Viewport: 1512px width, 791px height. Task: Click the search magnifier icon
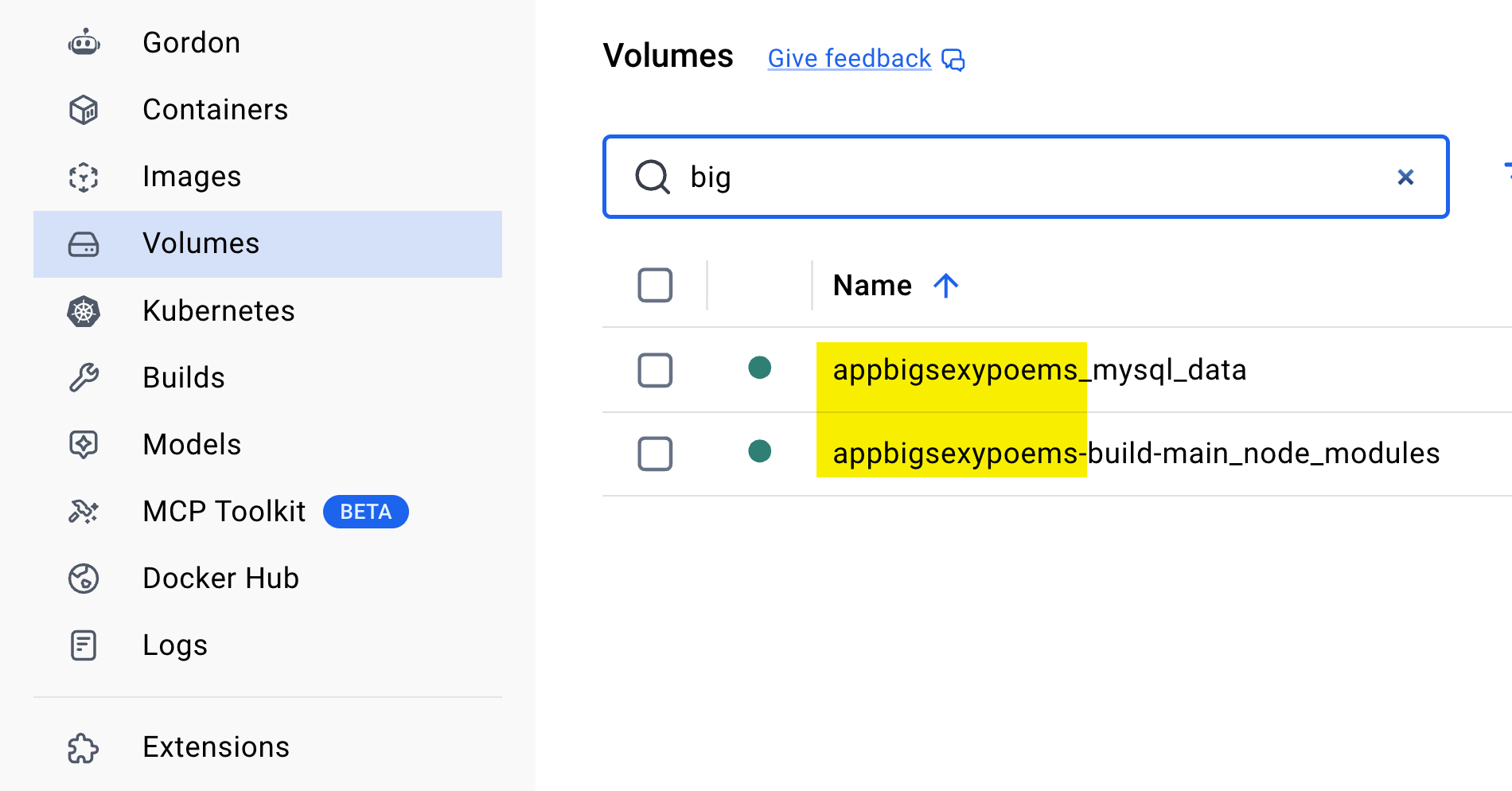coord(653,177)
